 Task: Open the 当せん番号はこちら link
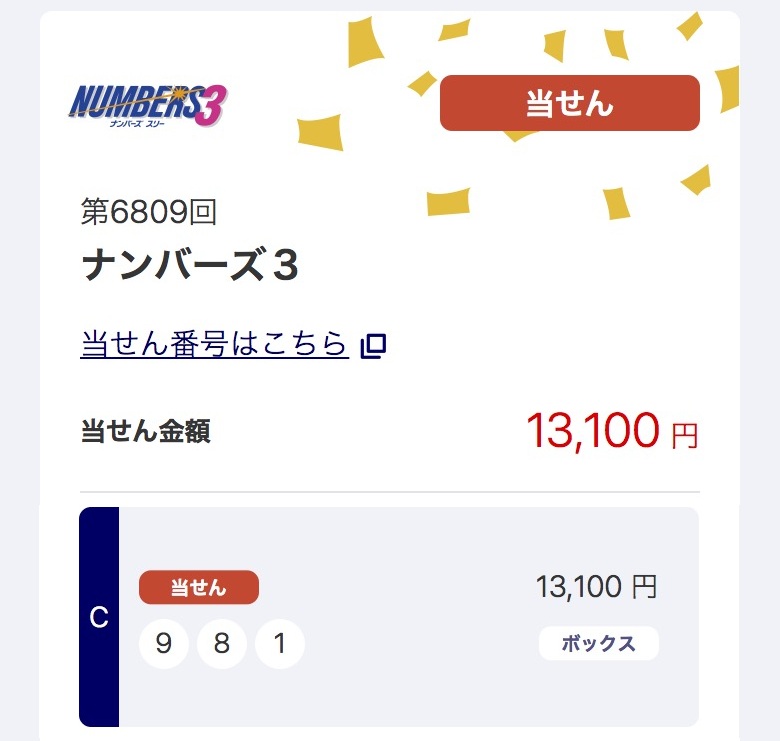coord(214,344)
